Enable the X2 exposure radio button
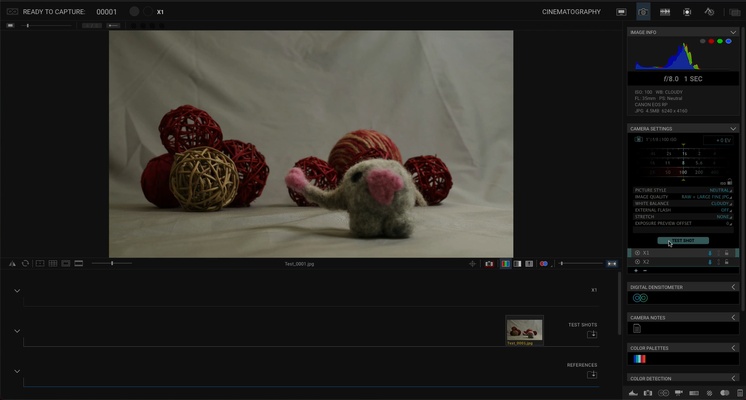This screenshot has height=400, width=746. pyautogui.click(x=637, y=262)
